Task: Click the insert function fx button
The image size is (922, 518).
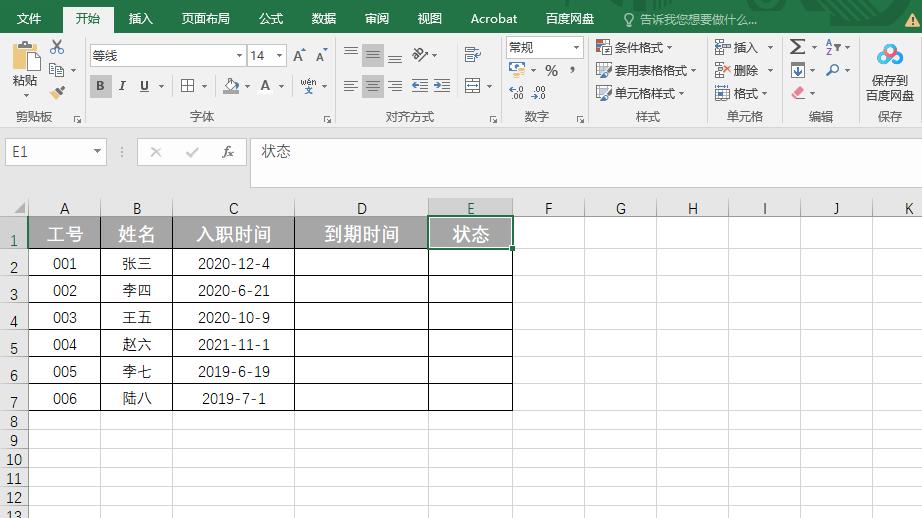Action: coord(228,152)
